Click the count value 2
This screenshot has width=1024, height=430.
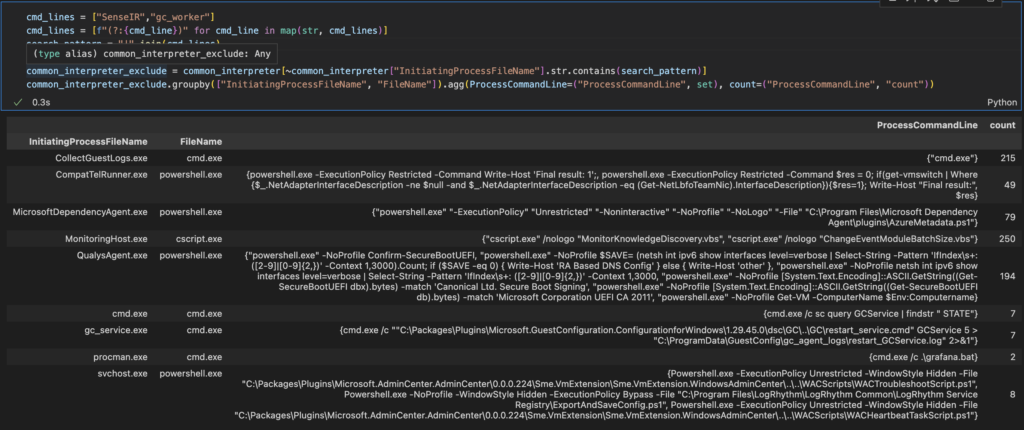pyautogui.click(x=1013, y=357)
